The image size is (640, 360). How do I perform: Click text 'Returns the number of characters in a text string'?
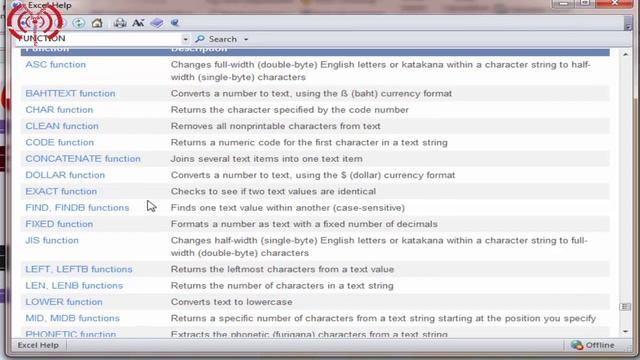[x=282, y=285]
